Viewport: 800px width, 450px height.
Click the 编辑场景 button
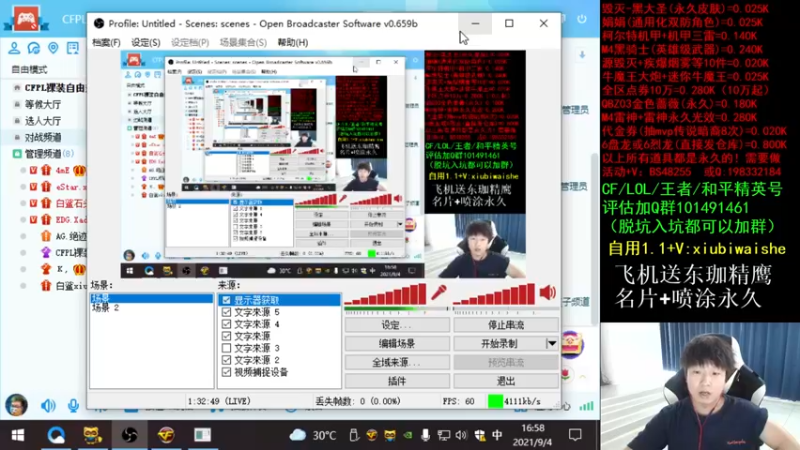[397, 343]
